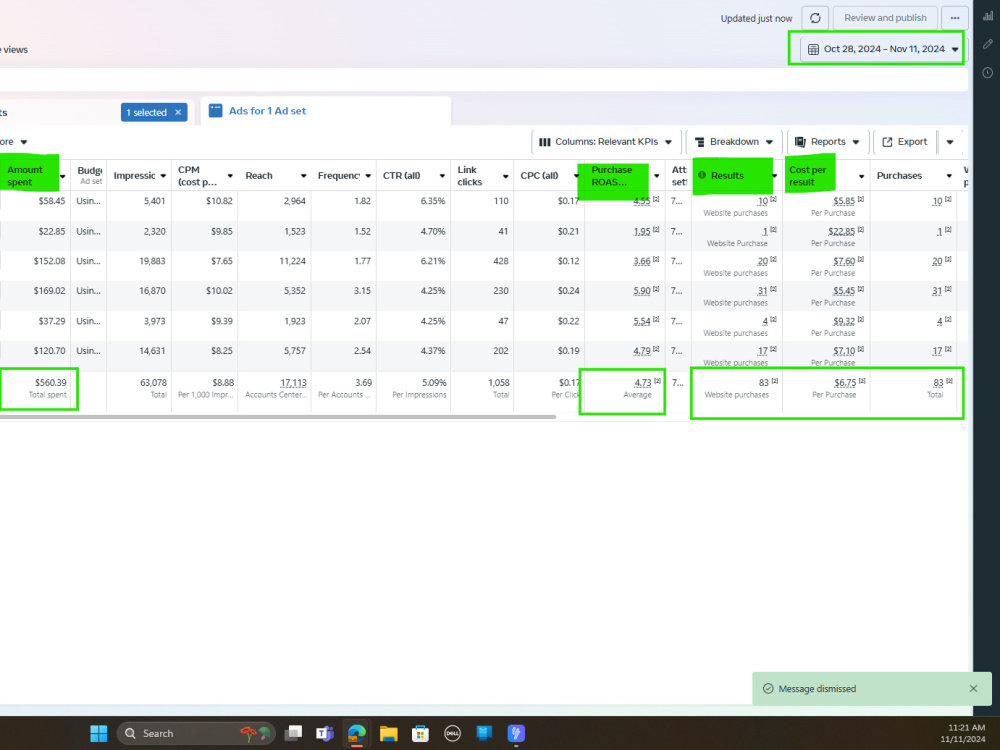Open File Explorer from the taskbar

[x=388, y=733]
